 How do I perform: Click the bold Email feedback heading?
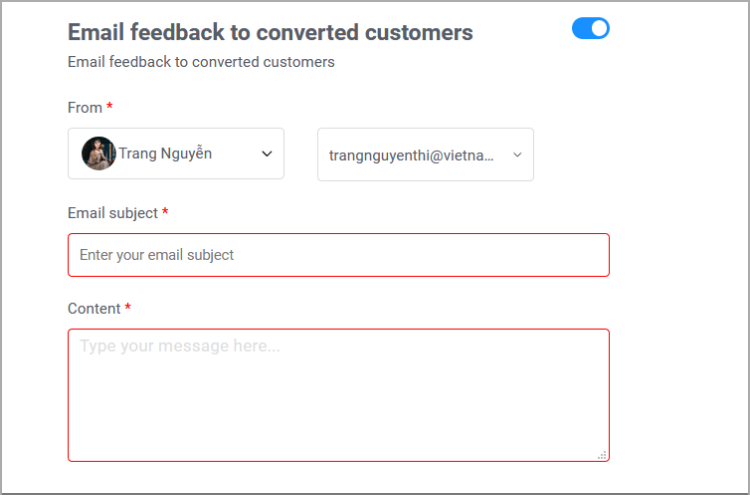click(x=270, y=33)
